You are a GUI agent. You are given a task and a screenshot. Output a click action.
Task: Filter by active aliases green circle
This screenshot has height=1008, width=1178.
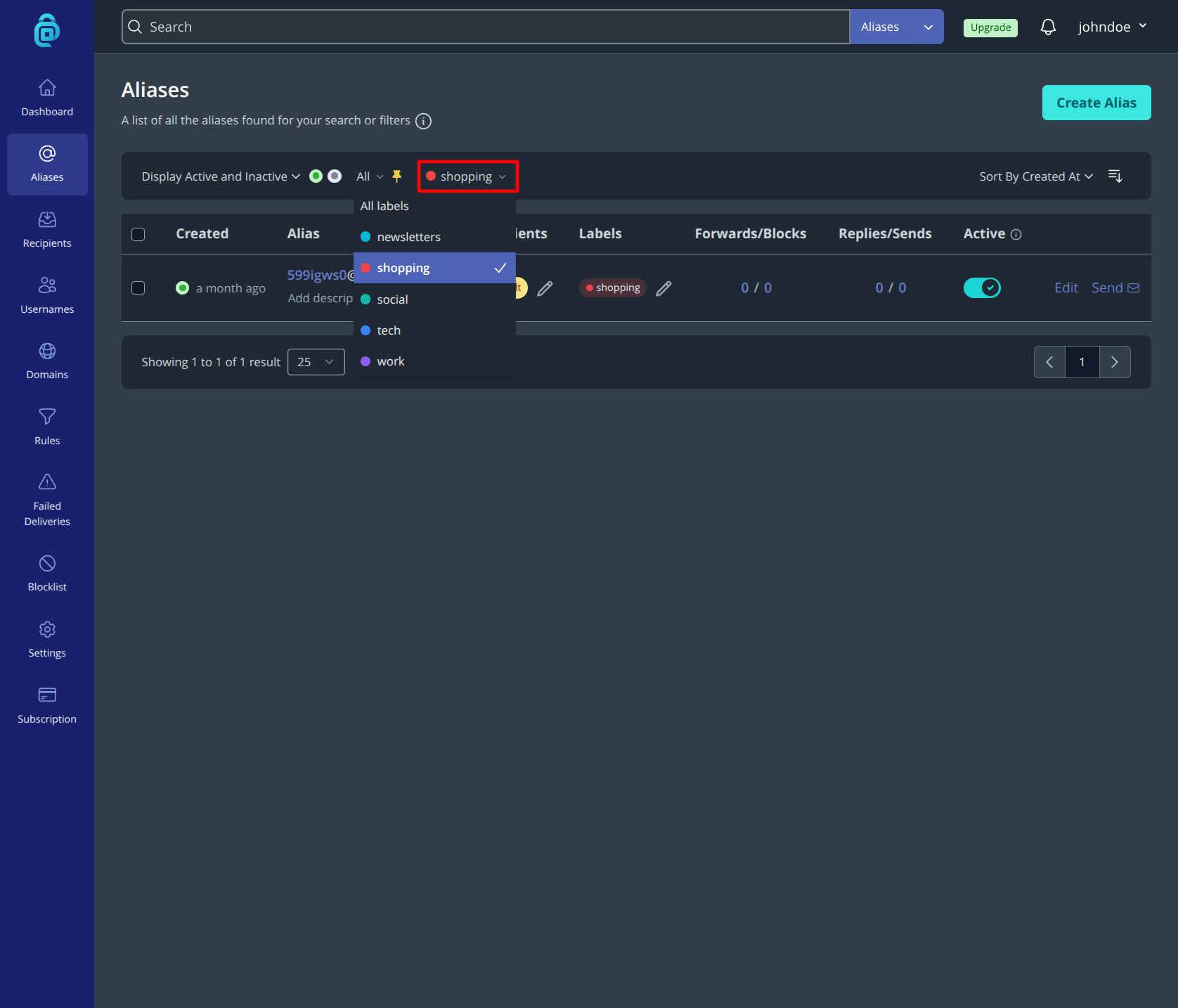[316, 176]
